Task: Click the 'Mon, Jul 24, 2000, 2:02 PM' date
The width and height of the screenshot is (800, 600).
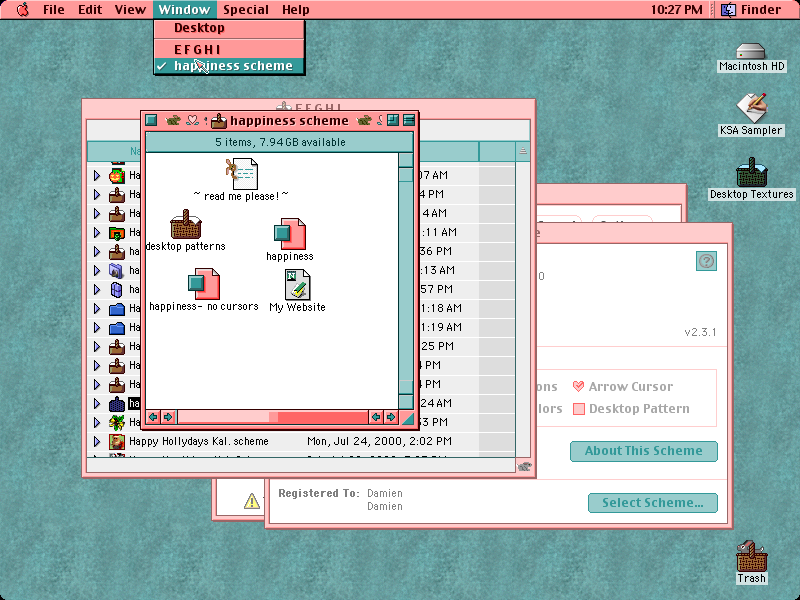Action: coord(379,441)
